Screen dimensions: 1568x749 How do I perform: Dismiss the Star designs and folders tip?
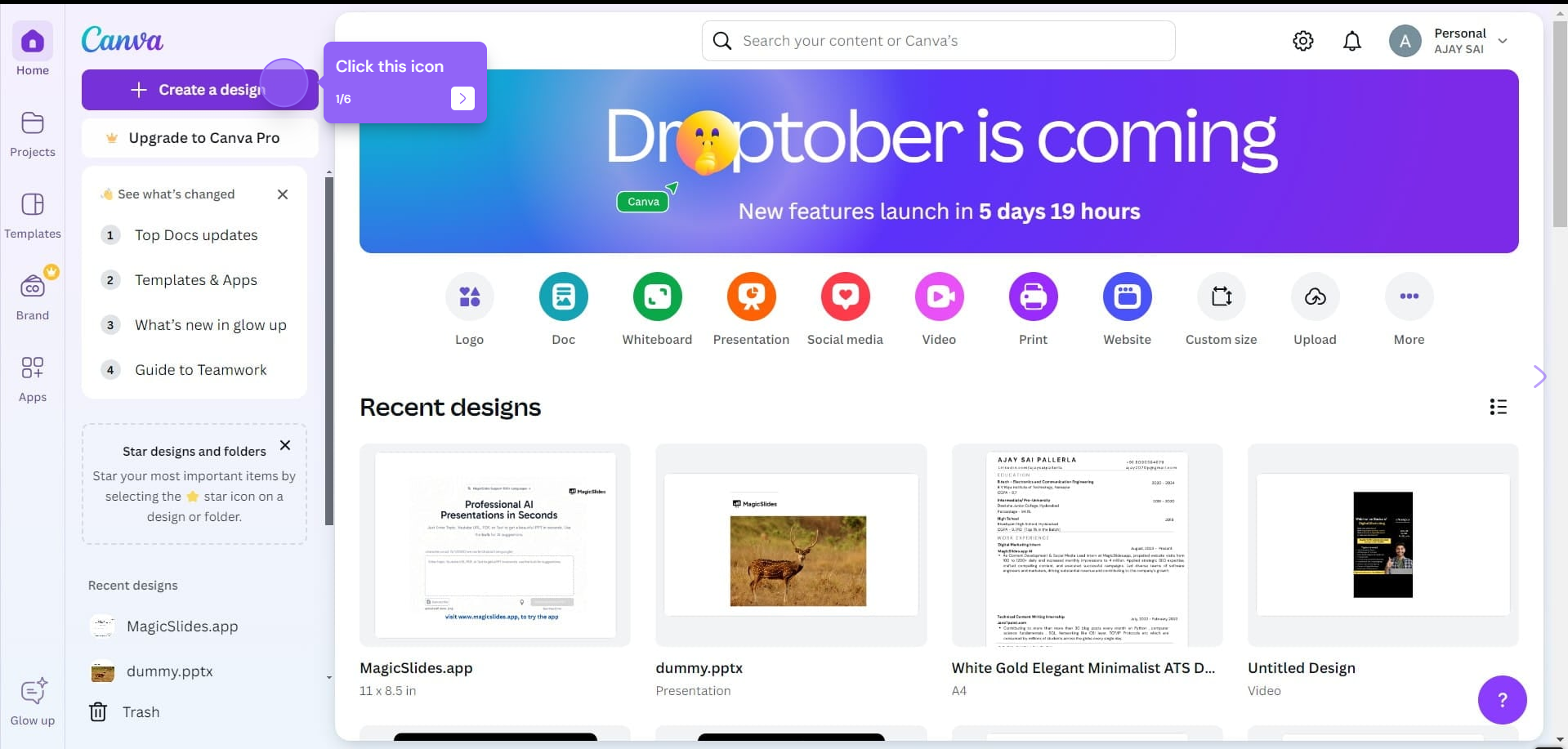285,445
